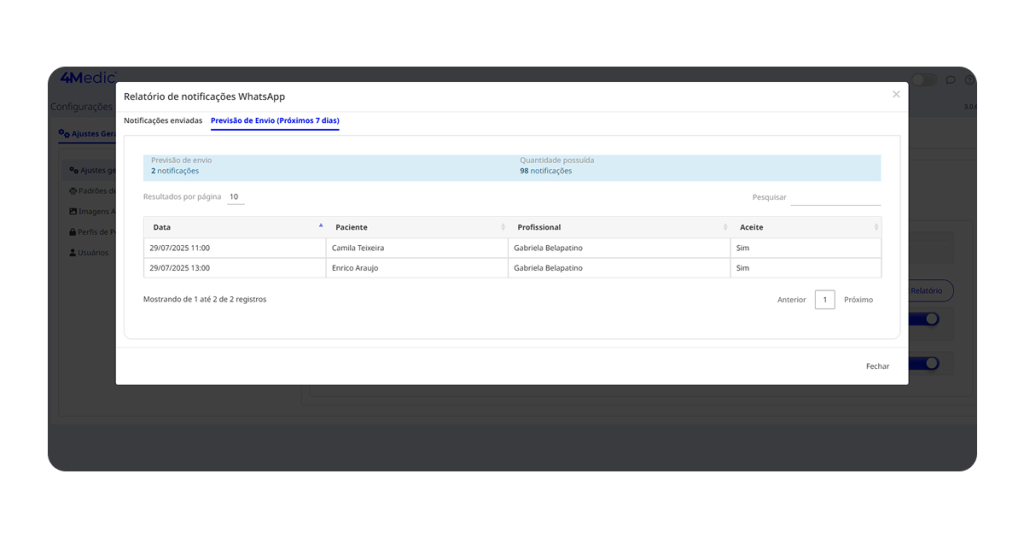The width and height of the screenshot is (1024, 538).
Task: Toggle the upper blue switch in background
Action: point(924,319)
